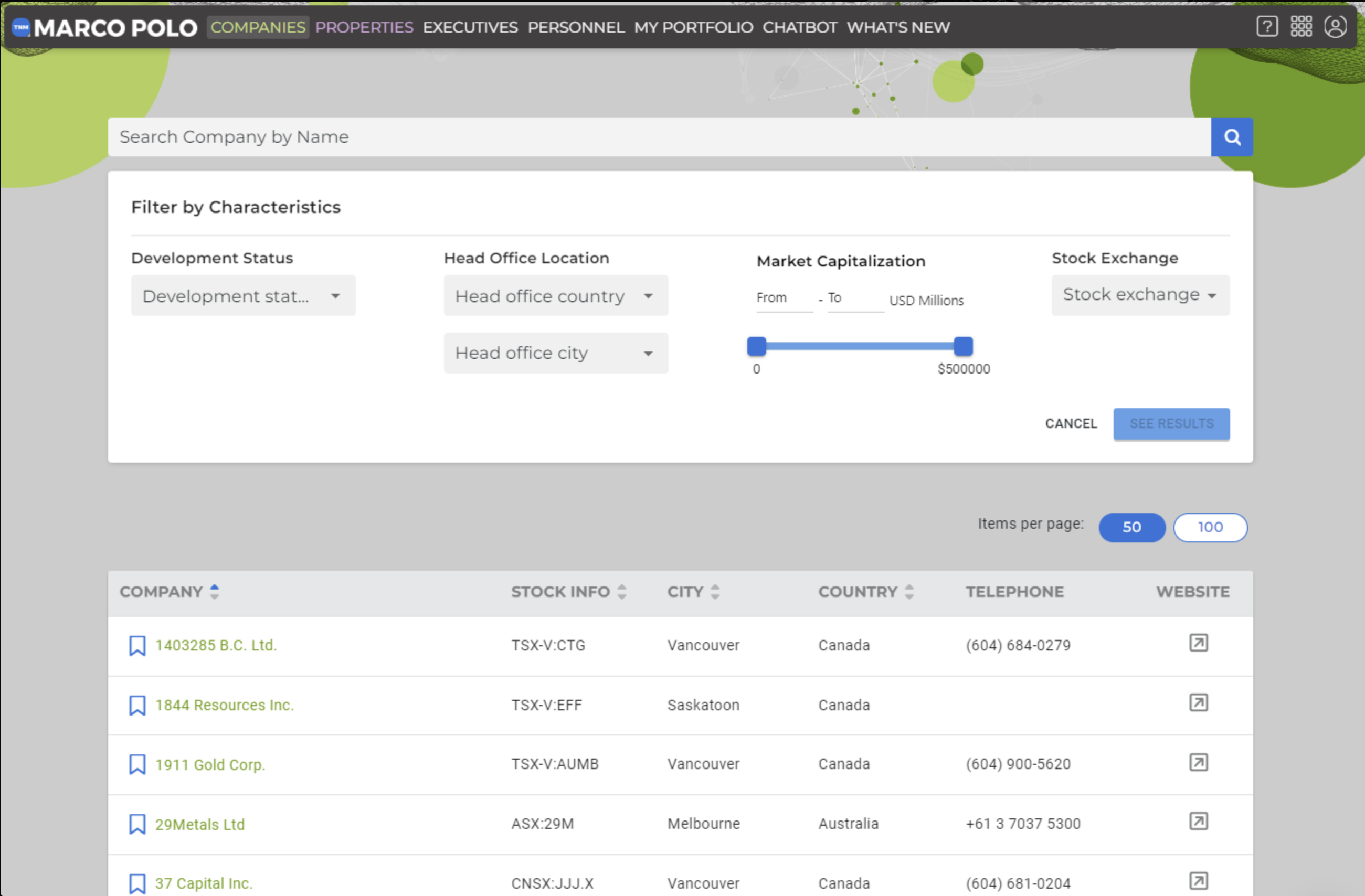This screenshot has height=896, width=1365.
Task: Bookmark 1844 Resources Inc.
Action: 137,705
